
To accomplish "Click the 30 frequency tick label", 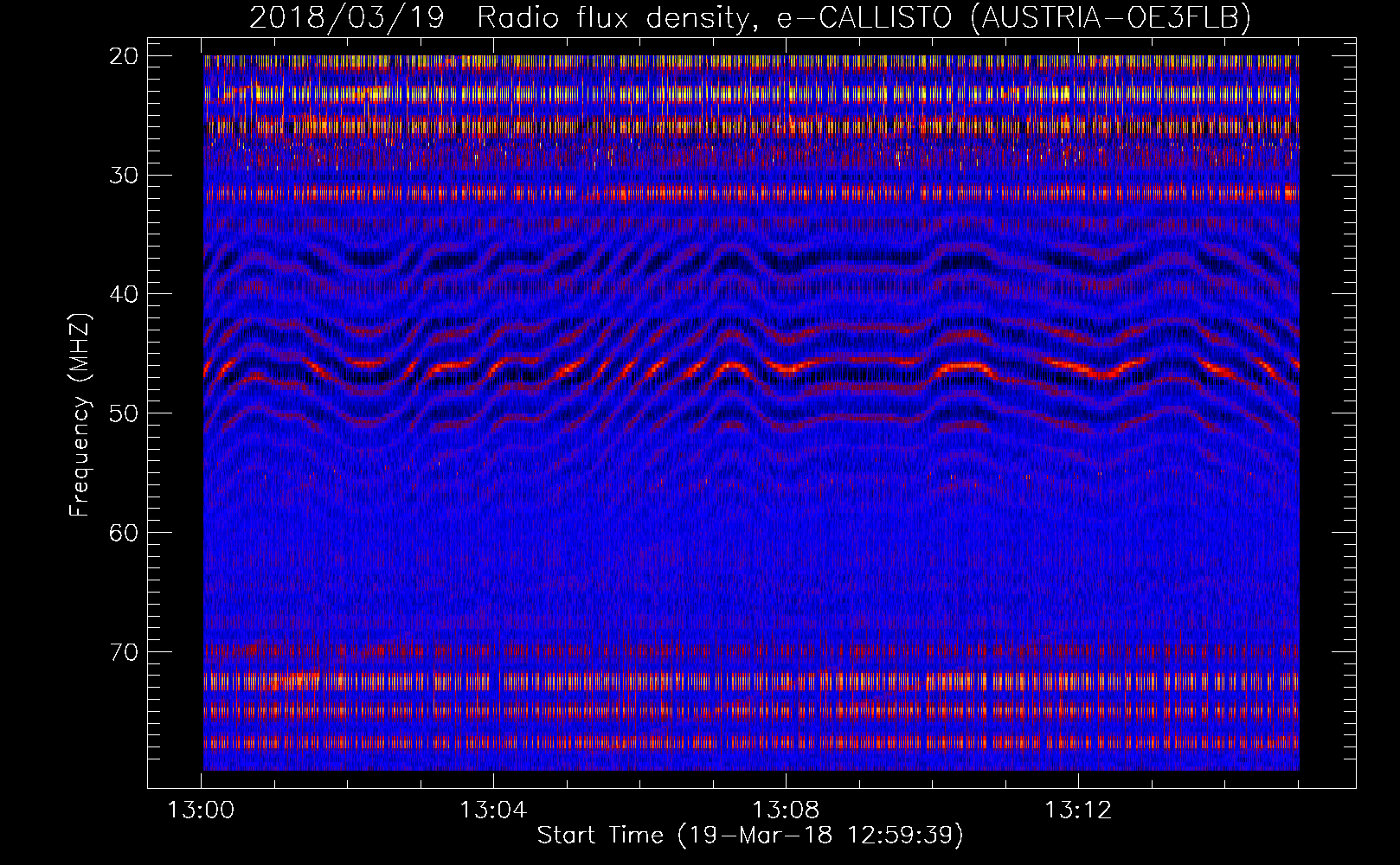I will coord(124,176).
